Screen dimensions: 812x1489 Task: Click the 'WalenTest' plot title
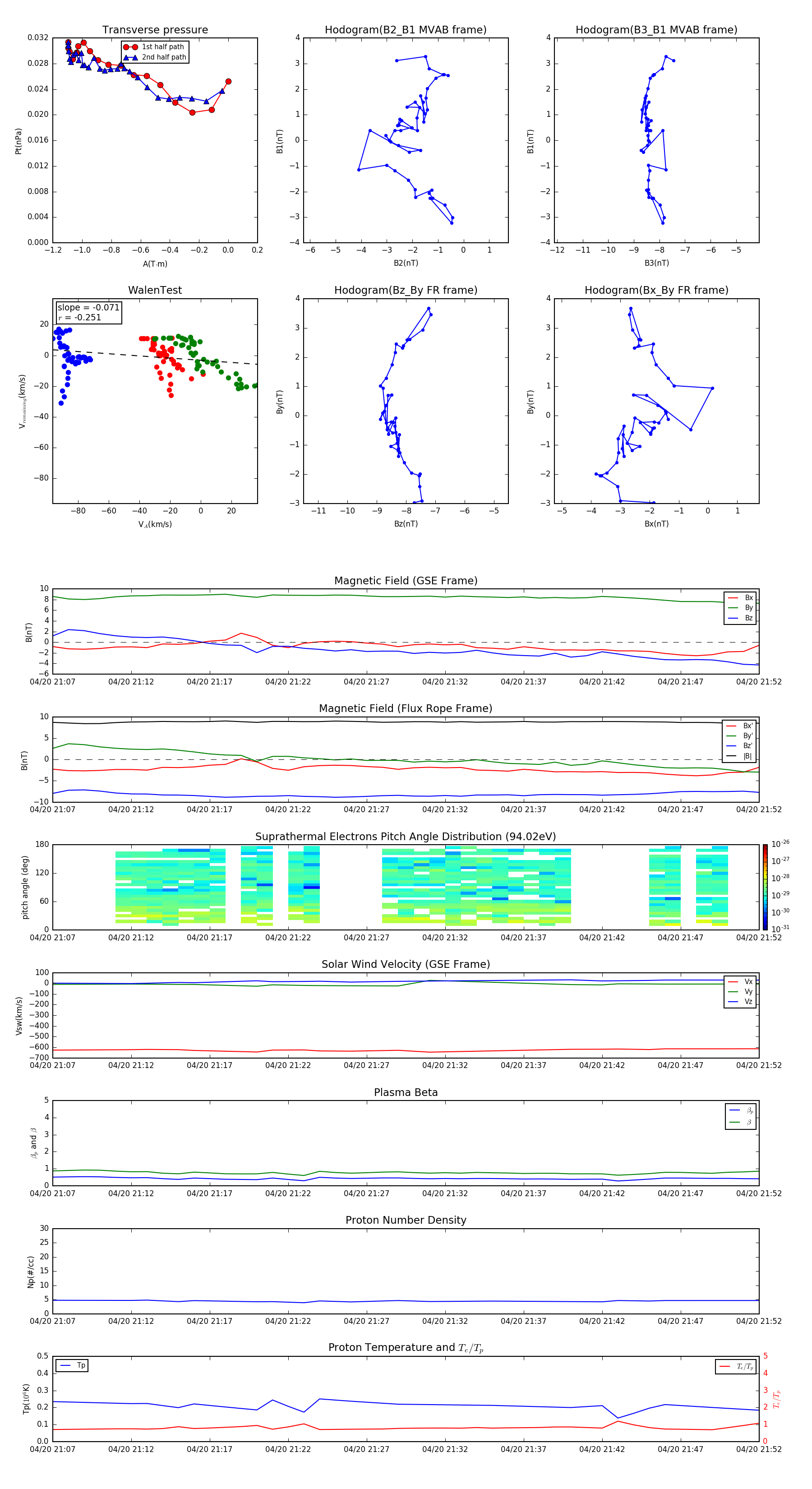[155, 290]
